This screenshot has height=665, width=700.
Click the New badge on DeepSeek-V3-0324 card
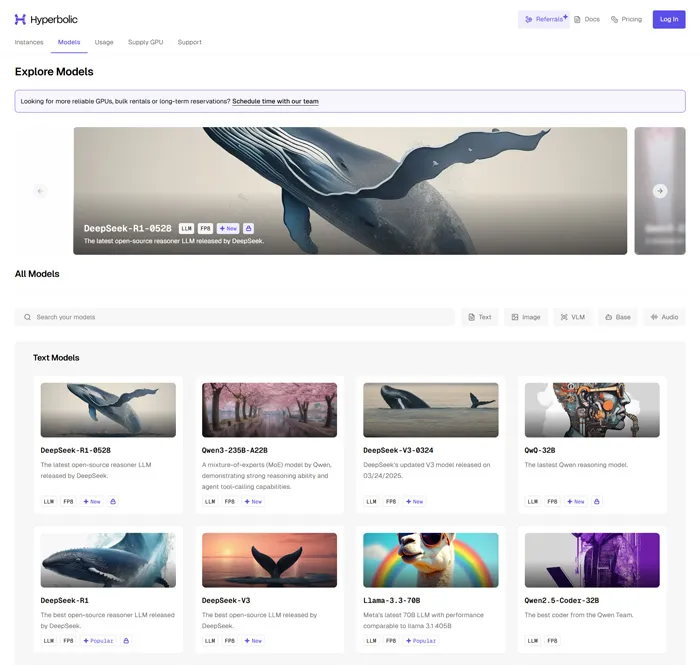point(414,502)
